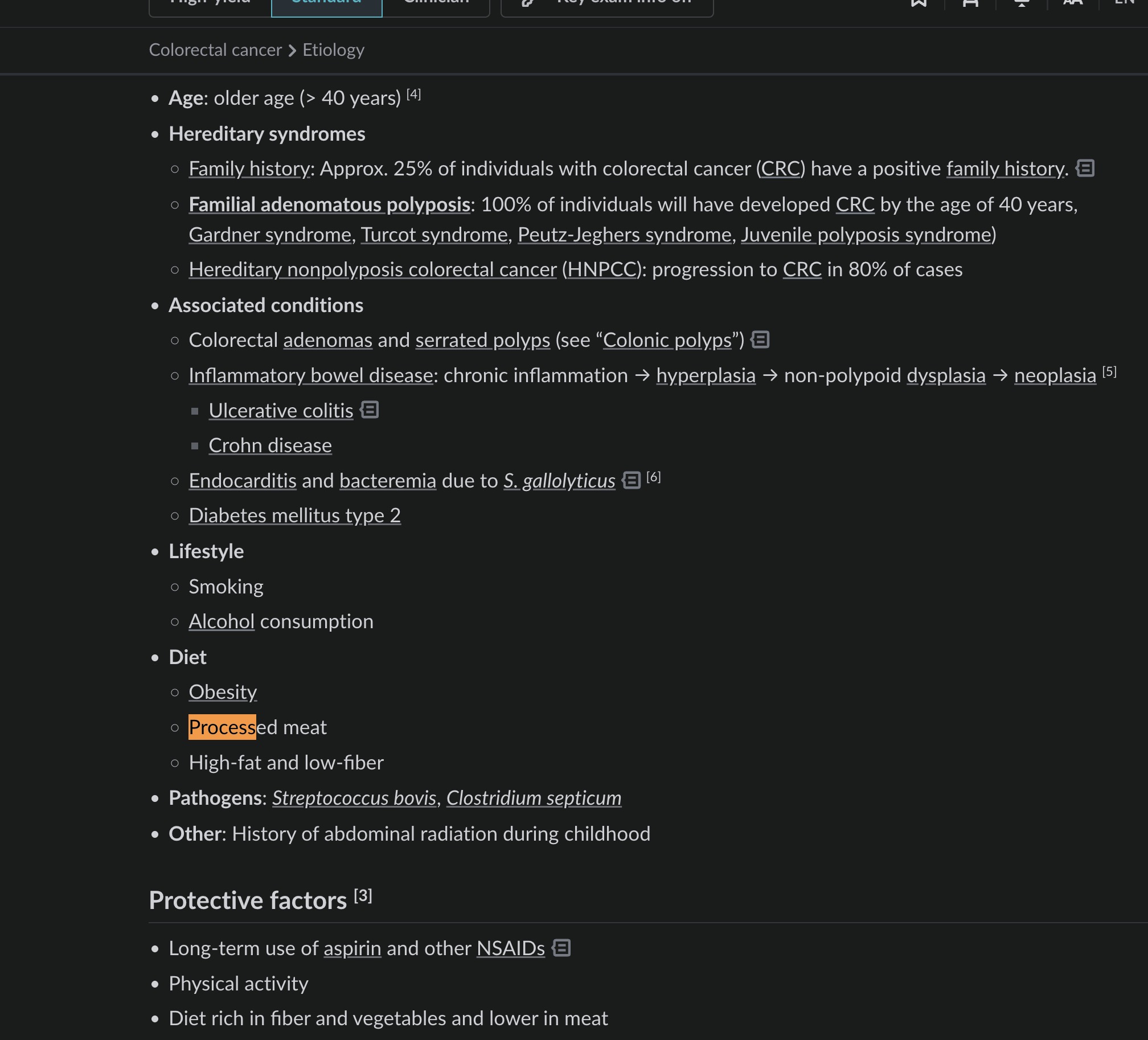Open the serrated polyps link

(482, 340)
